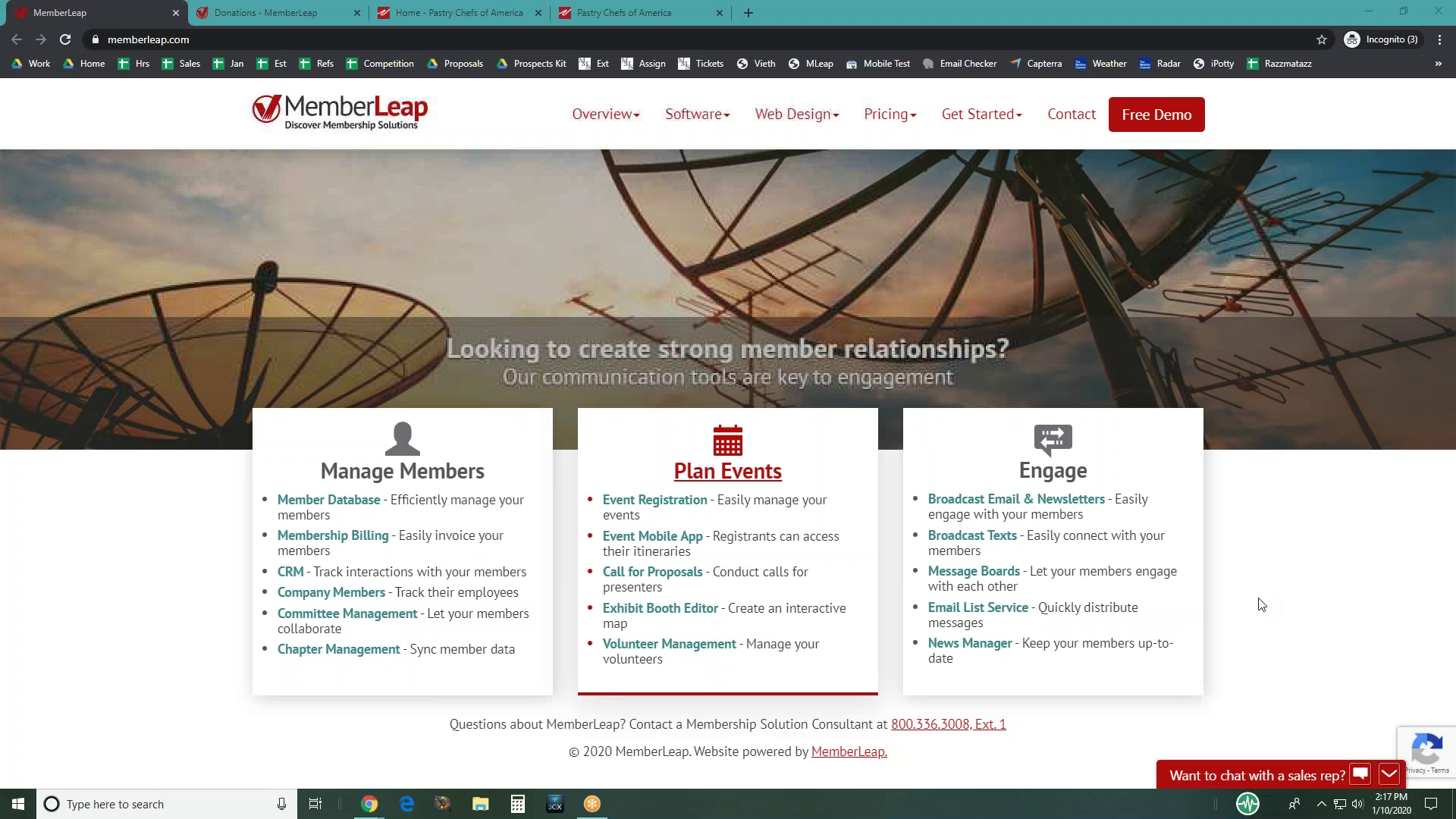Expand the Get Started dropdown menu
Image resolution: width=1456 pixels, height=819 pixels.
pos(982,115)
